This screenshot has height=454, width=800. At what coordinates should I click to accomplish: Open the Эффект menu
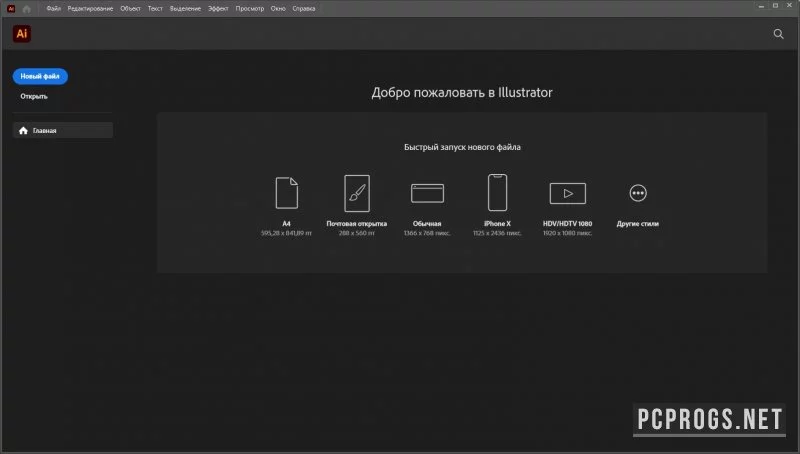click(x=218, y=9)
